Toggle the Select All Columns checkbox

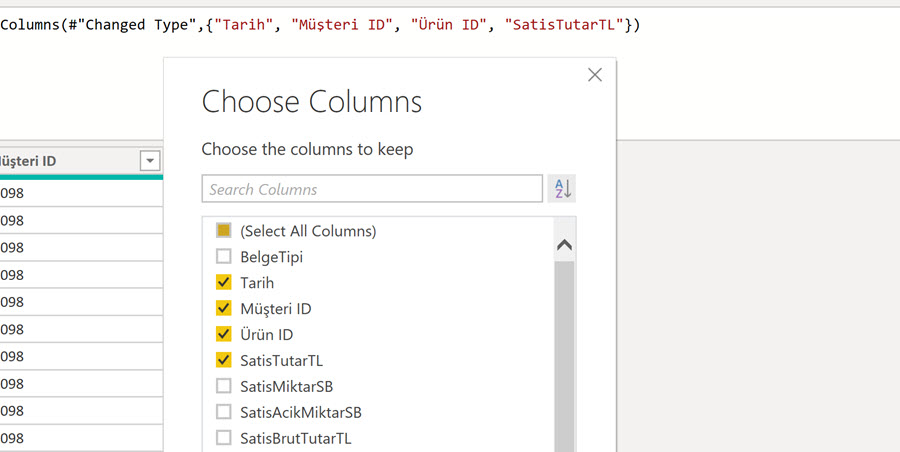point(223,231)
